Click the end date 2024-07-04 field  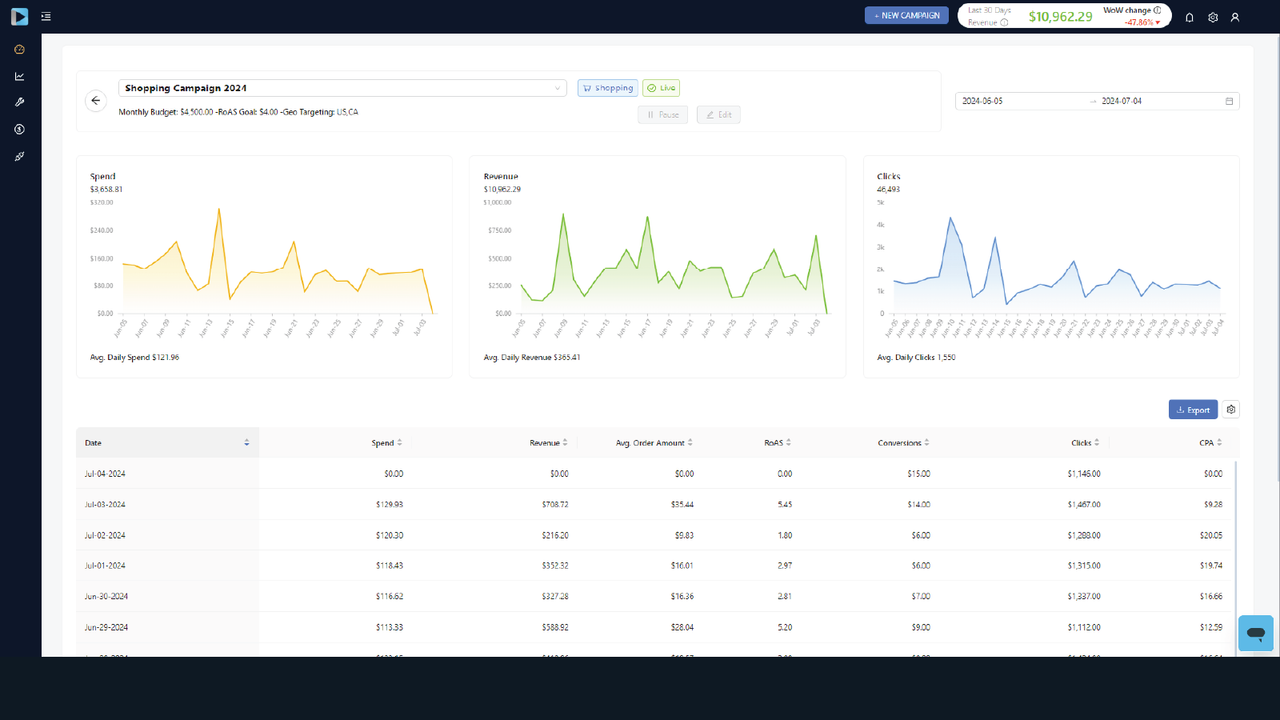(1160, 101)
